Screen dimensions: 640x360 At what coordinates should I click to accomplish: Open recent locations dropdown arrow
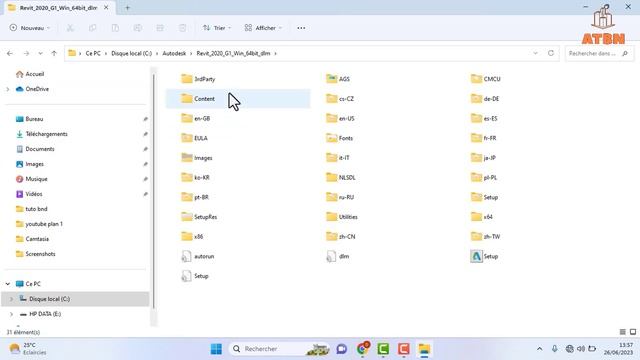[x=40, y=53]
